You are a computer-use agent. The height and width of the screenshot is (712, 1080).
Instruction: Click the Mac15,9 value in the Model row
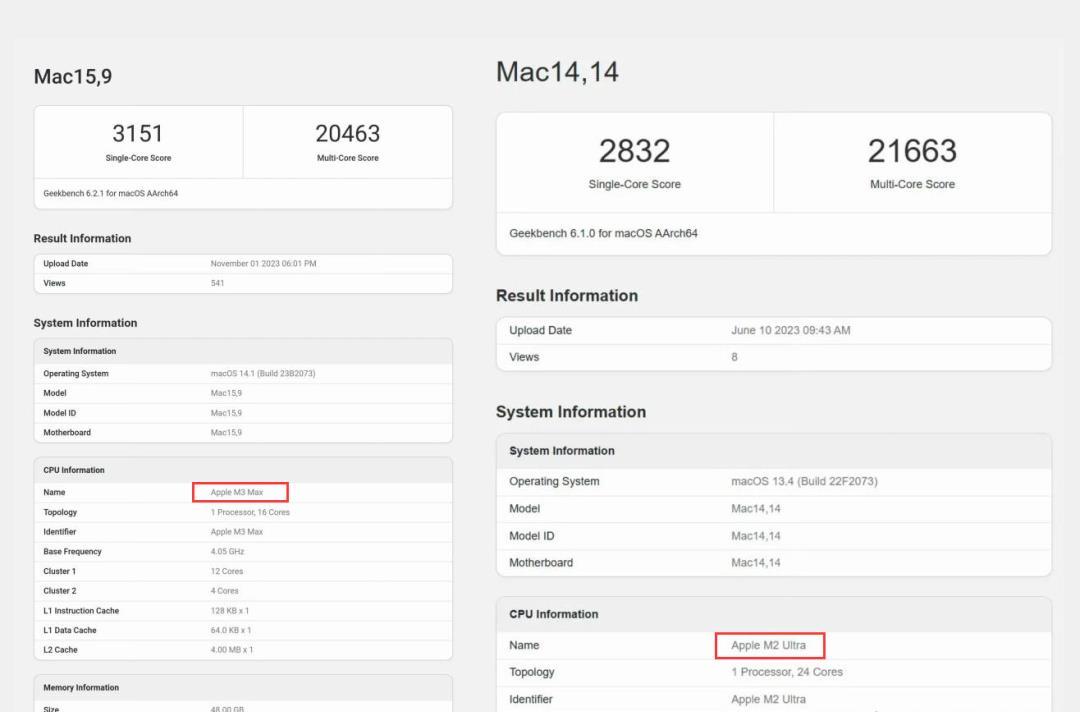226,393
